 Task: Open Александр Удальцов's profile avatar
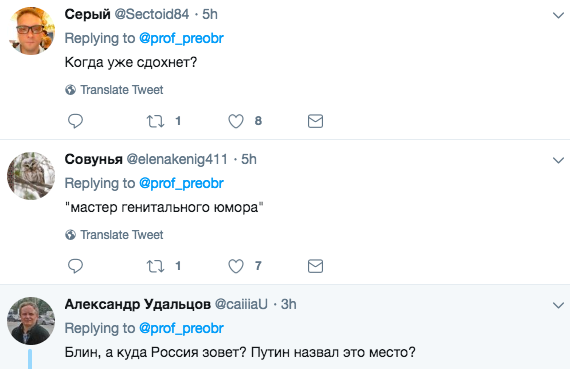point(31,321)
